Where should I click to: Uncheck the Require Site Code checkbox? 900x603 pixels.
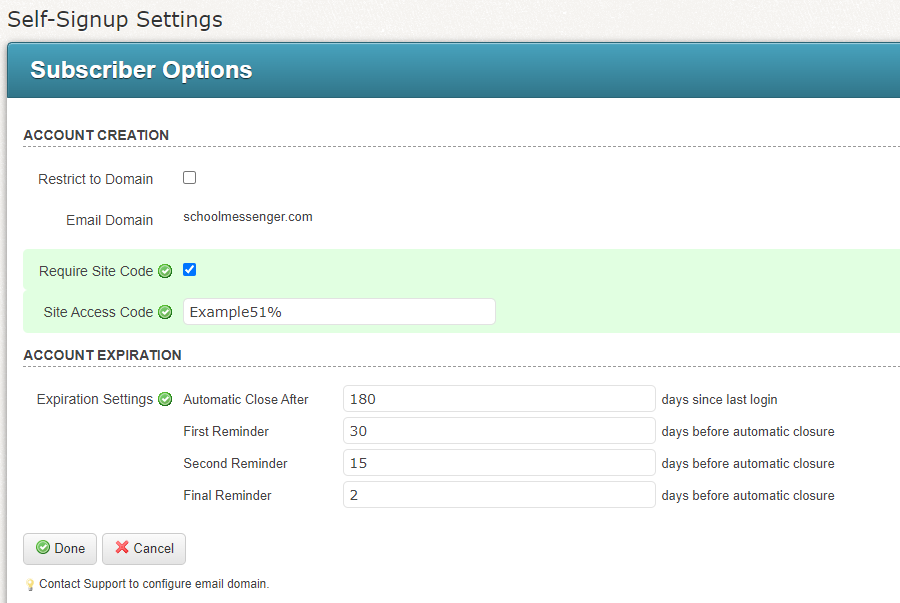pyautogui.click(x=190, y=270)
